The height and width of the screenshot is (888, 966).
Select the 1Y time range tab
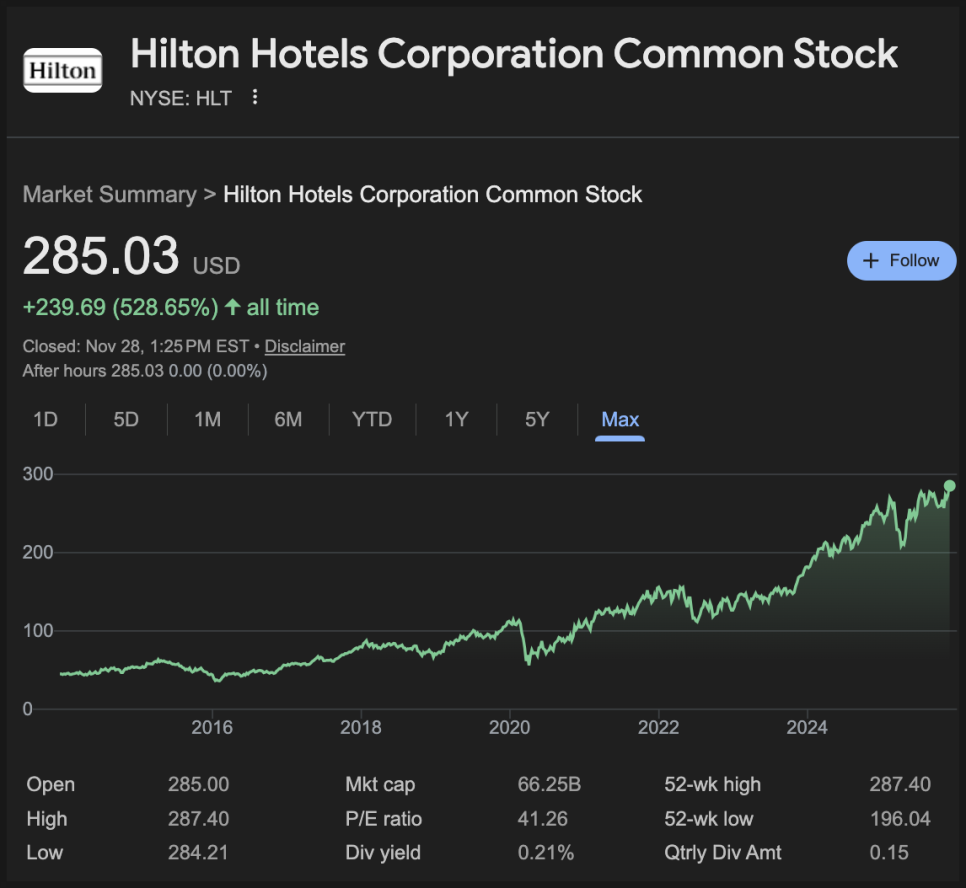(x=456, y=419)
